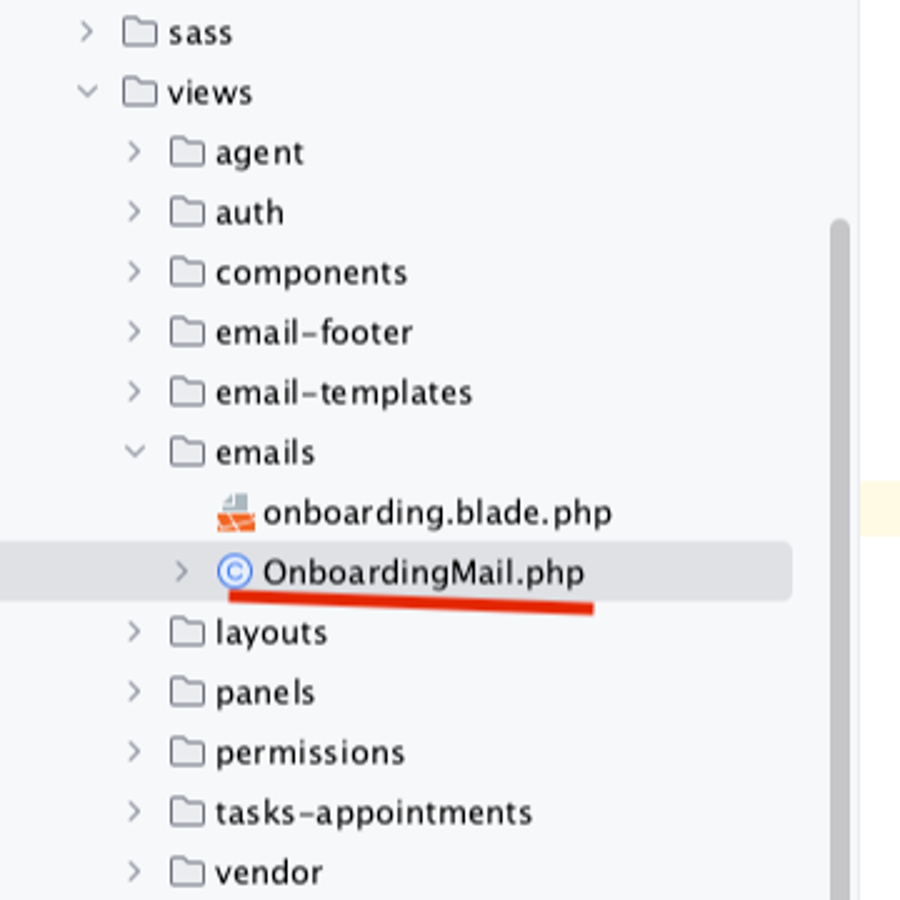This screenshot has width=900, height=900.
Task: Expand the tasks-appointments folder chevron
Action: click(x=134, y=812)
